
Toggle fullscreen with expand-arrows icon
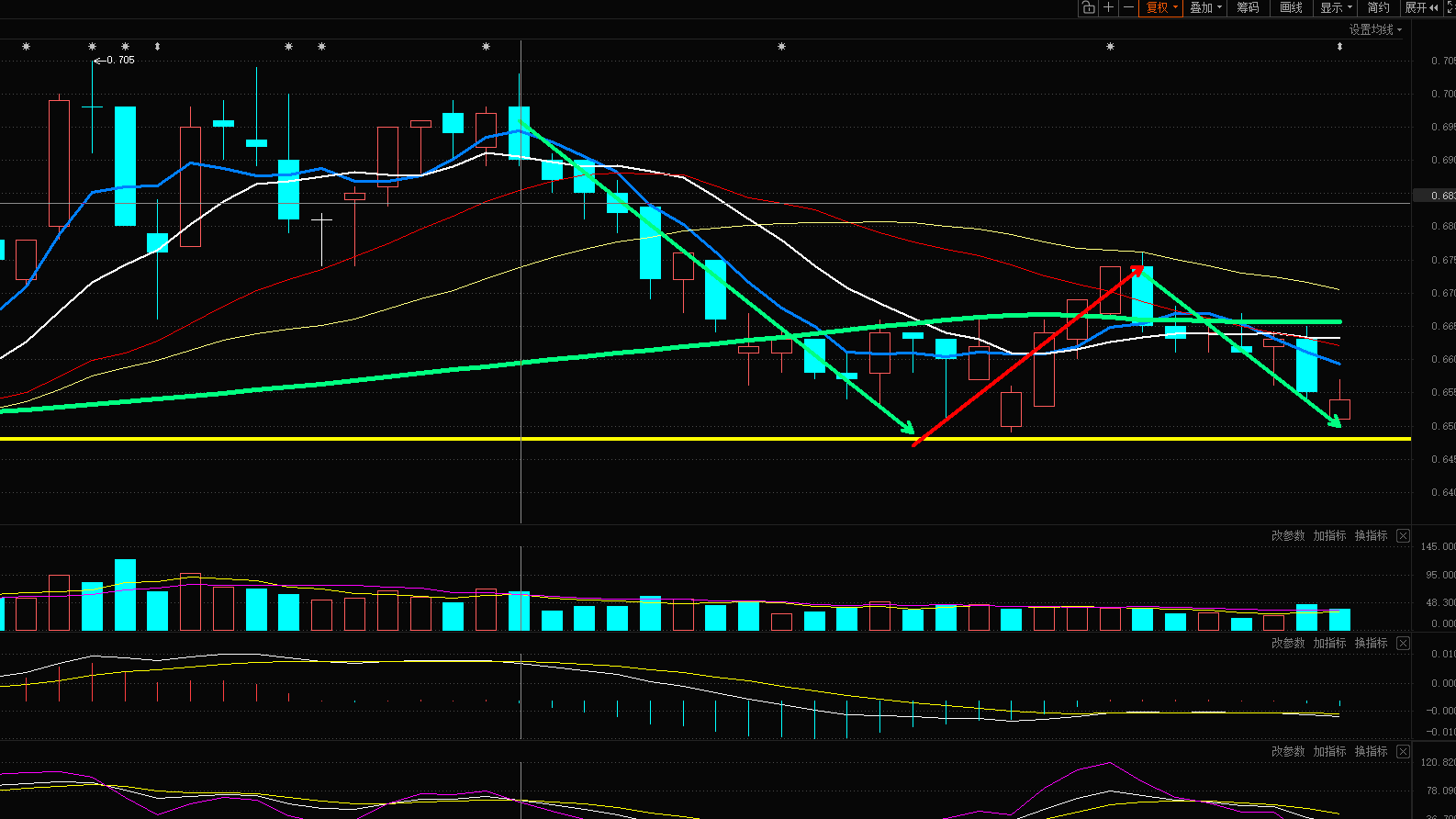click(x=1450, y=7)
